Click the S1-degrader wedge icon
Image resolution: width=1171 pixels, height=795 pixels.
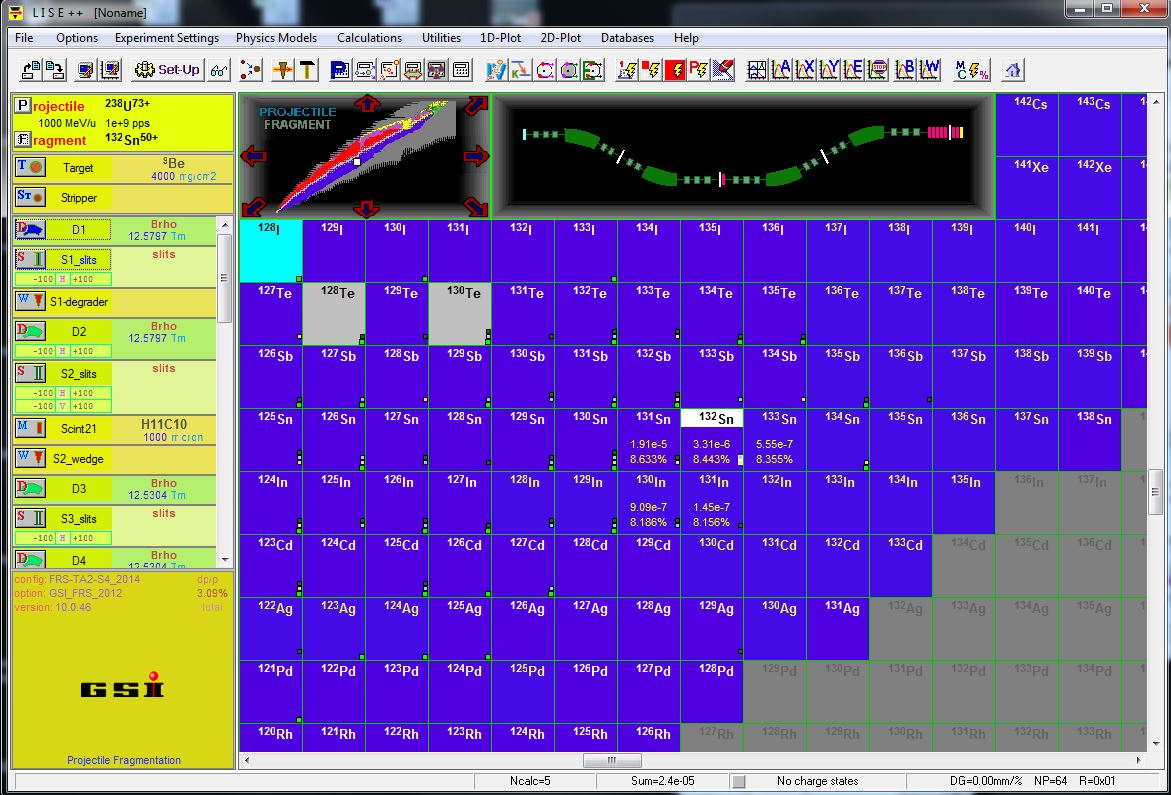(30, 301)
